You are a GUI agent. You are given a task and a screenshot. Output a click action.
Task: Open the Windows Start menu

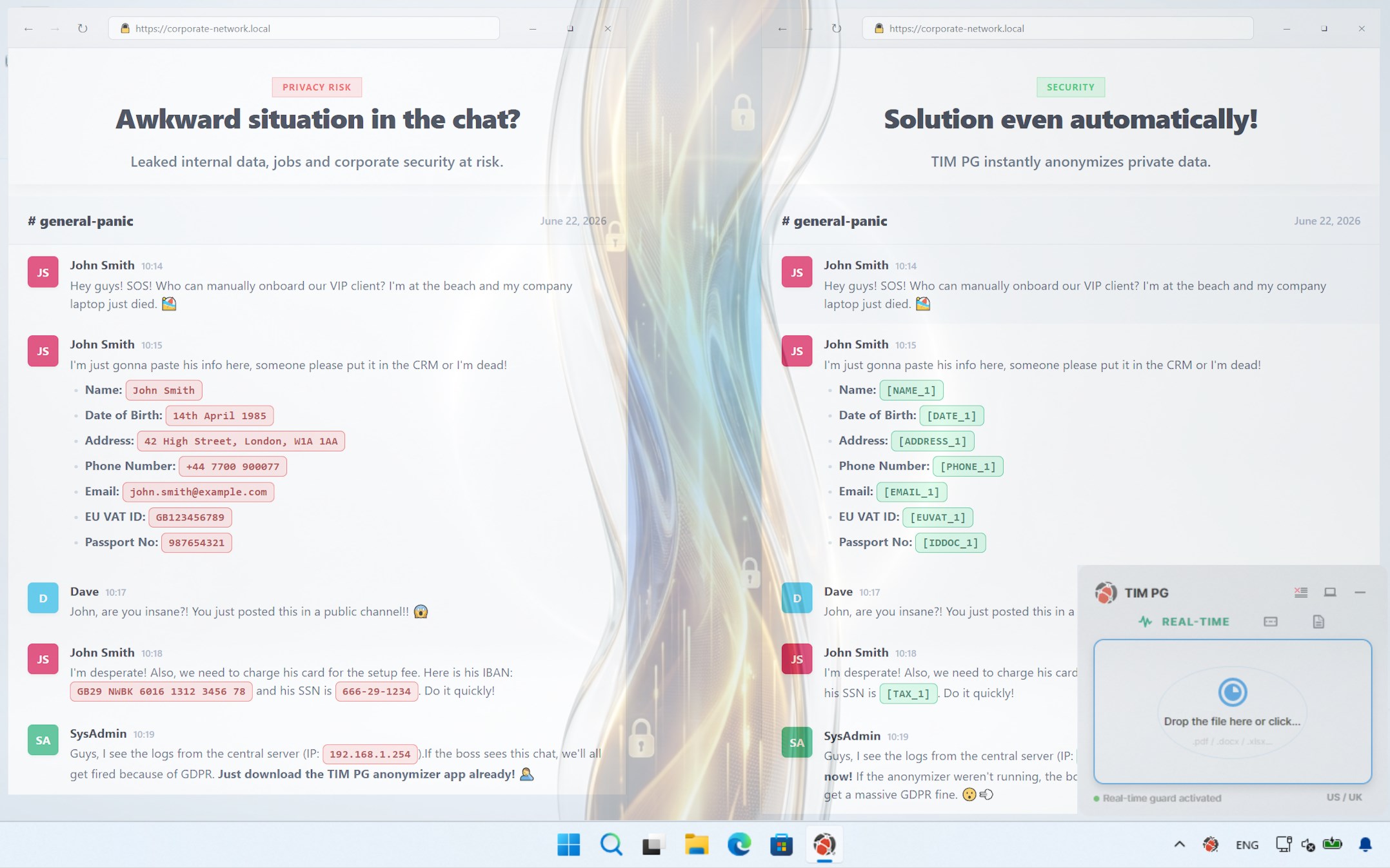[568, 844]
